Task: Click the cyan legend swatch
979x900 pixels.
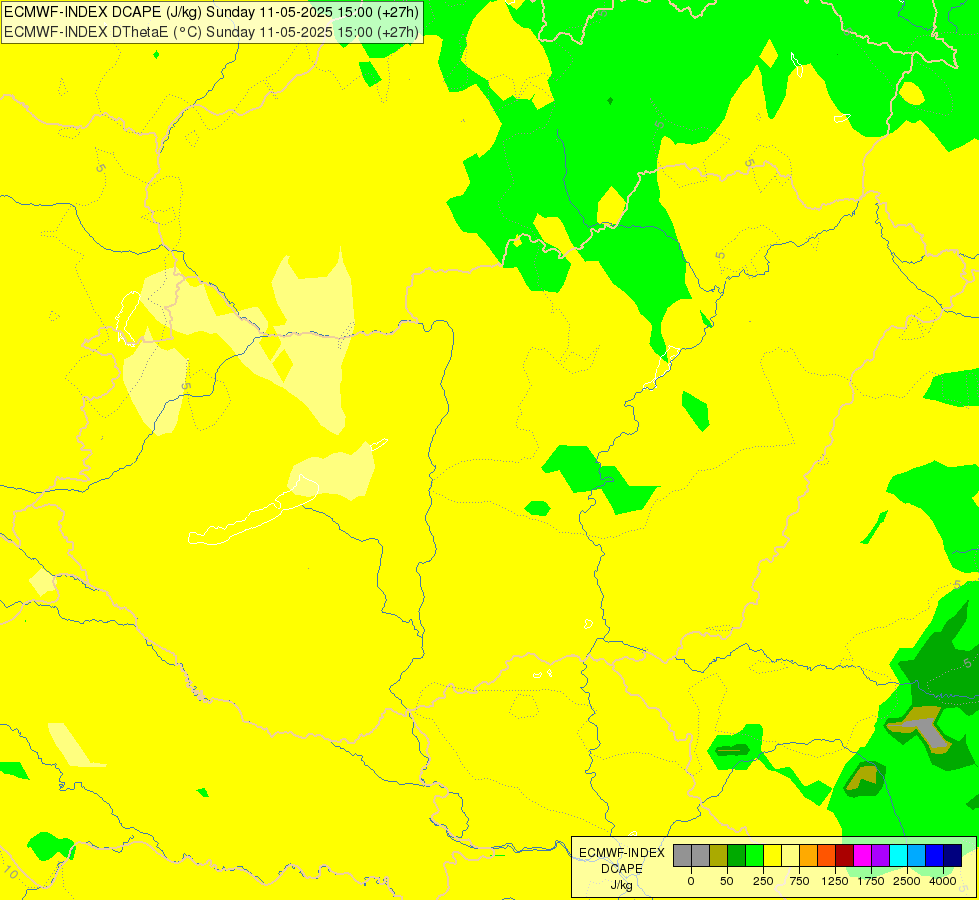Action: tap(898, 856)
